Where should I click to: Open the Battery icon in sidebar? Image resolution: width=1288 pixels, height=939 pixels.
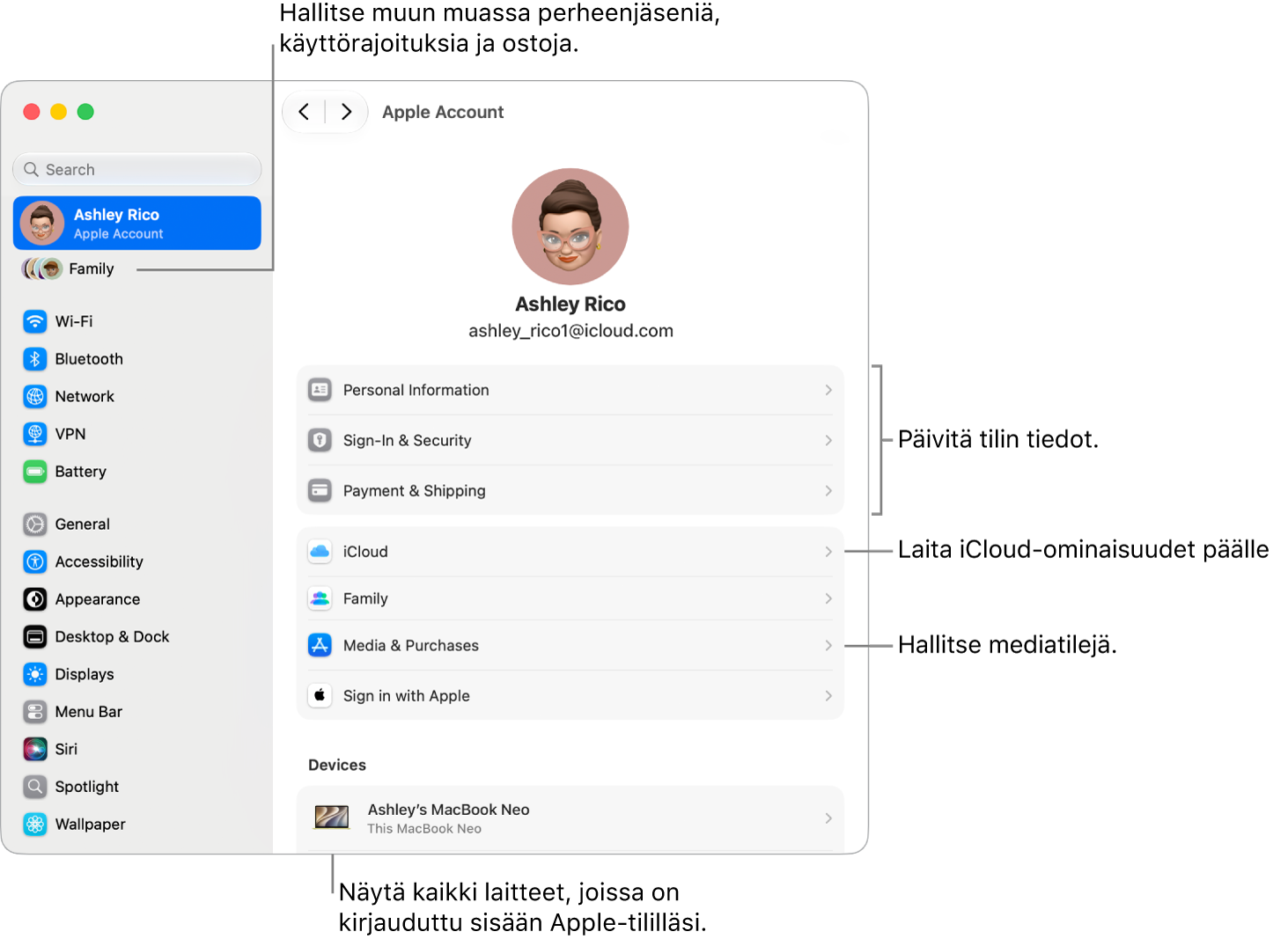point(35,472)
